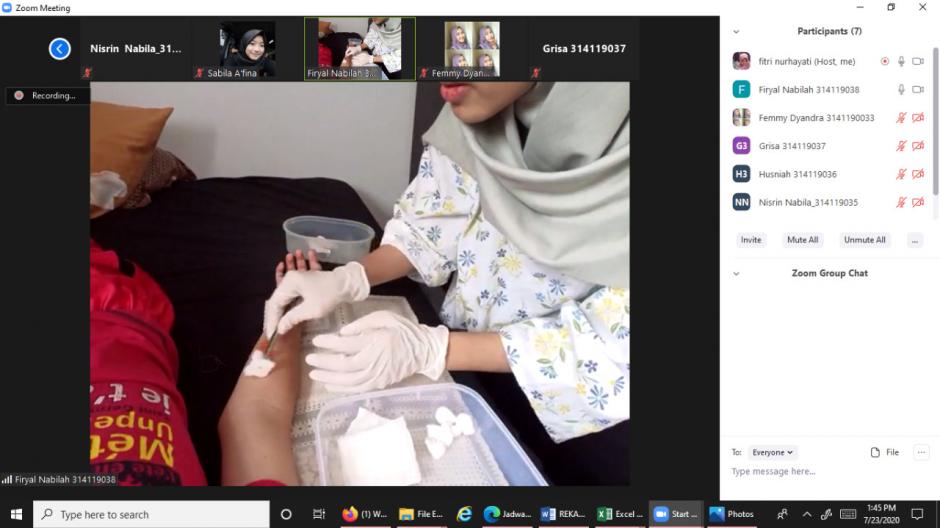Click the Invite button
The image size is (940, 528).
(751, 240)
